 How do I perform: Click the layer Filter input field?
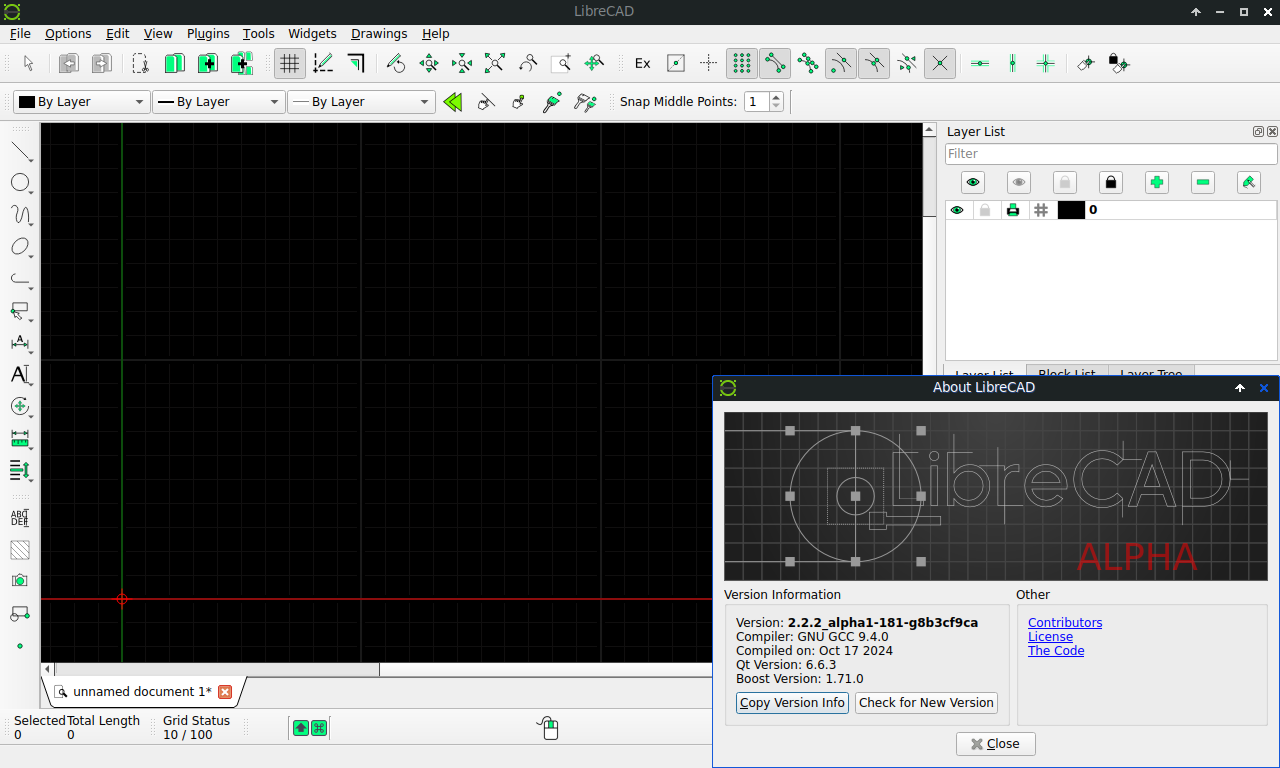[x=1111, y=154]
